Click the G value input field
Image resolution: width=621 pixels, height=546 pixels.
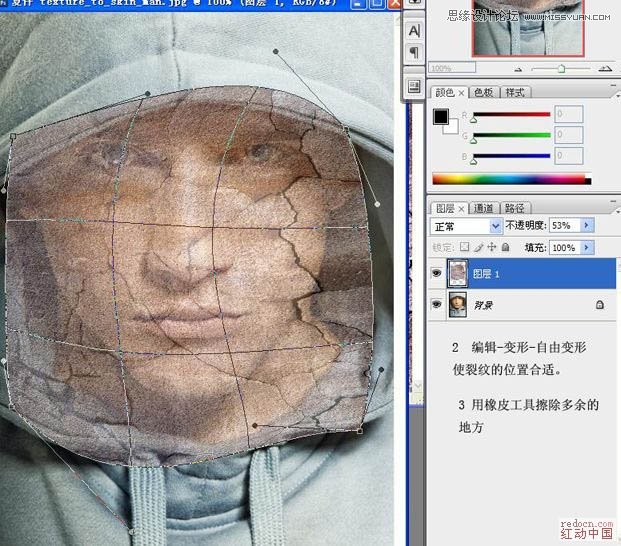[x=568, y=135]
